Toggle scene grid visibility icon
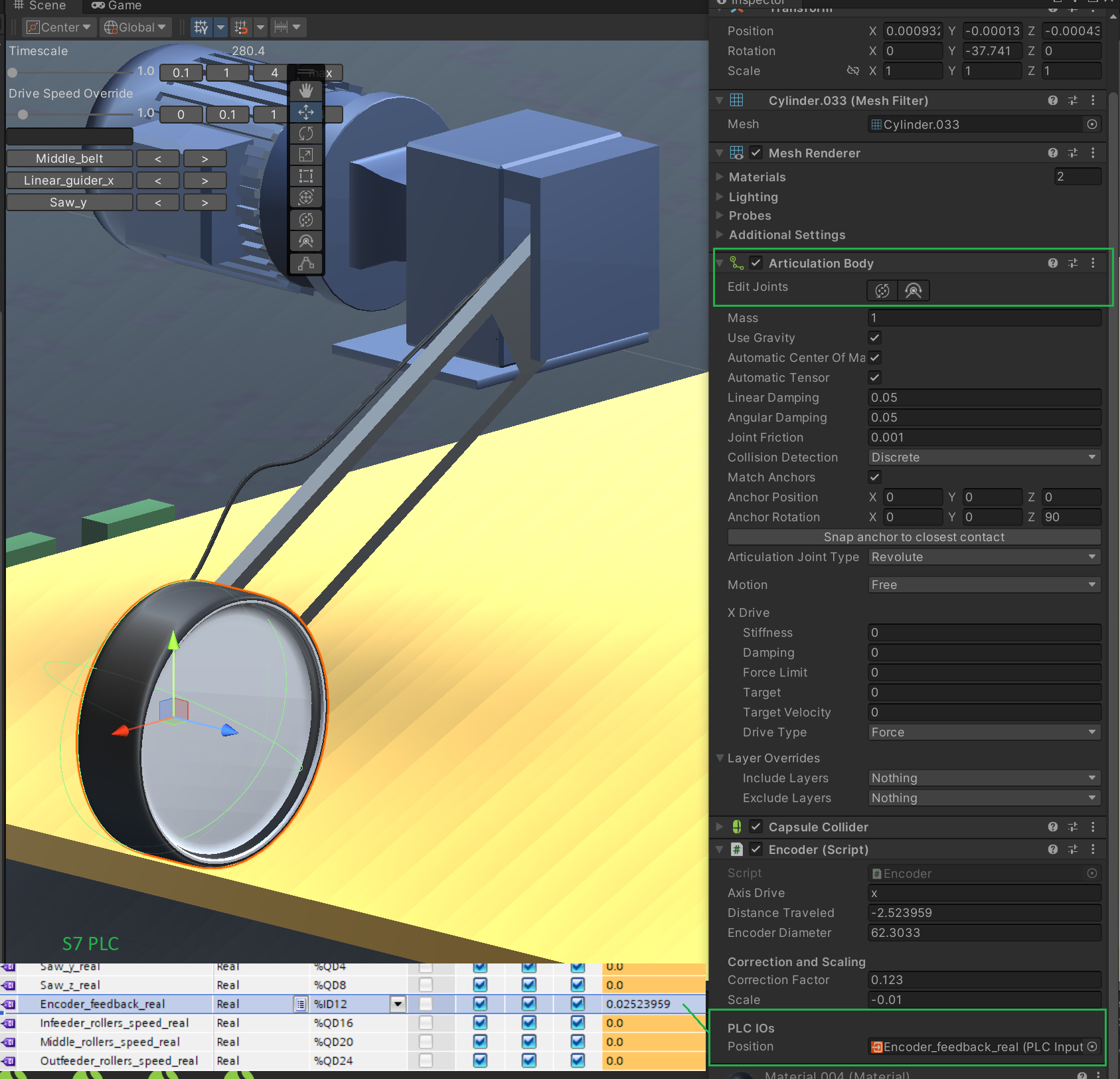Screen dimensions: 1120x1079 coord(201,27)
